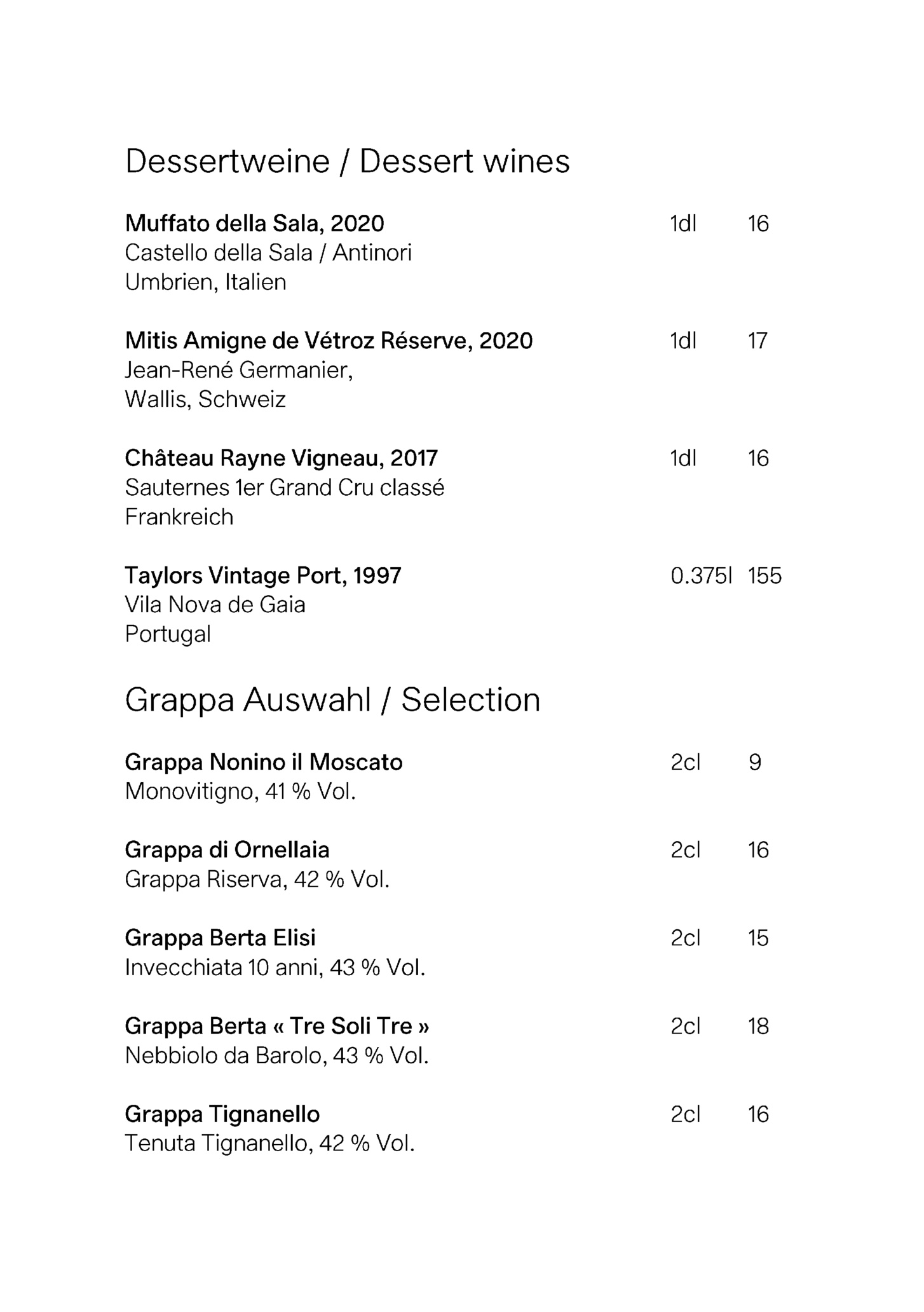Select the Grappa di Ornellaia title
Screen dimensions: 924x1312
point(227,850)
